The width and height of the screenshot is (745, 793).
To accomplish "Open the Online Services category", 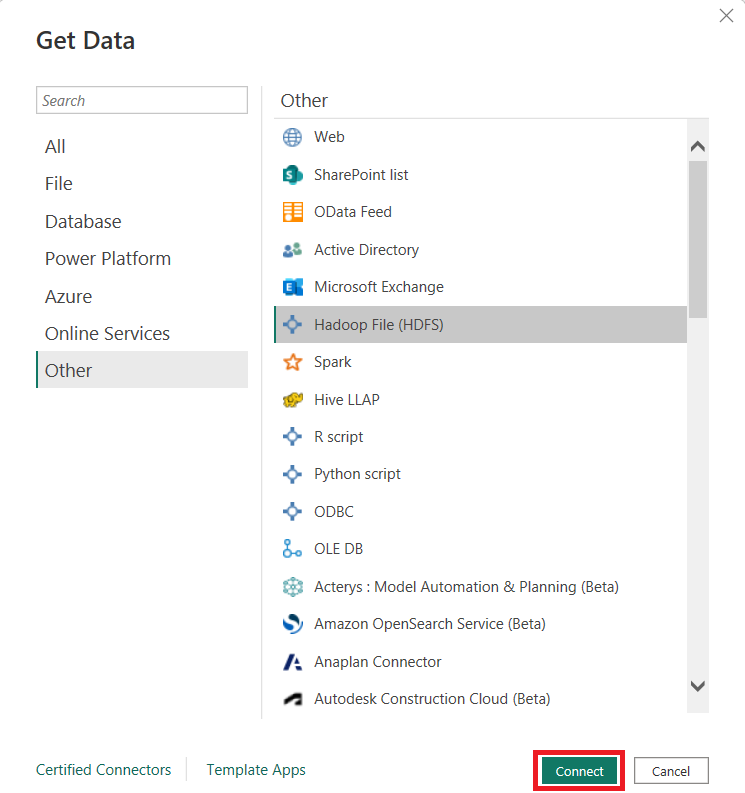I will [x=107, y=334].
